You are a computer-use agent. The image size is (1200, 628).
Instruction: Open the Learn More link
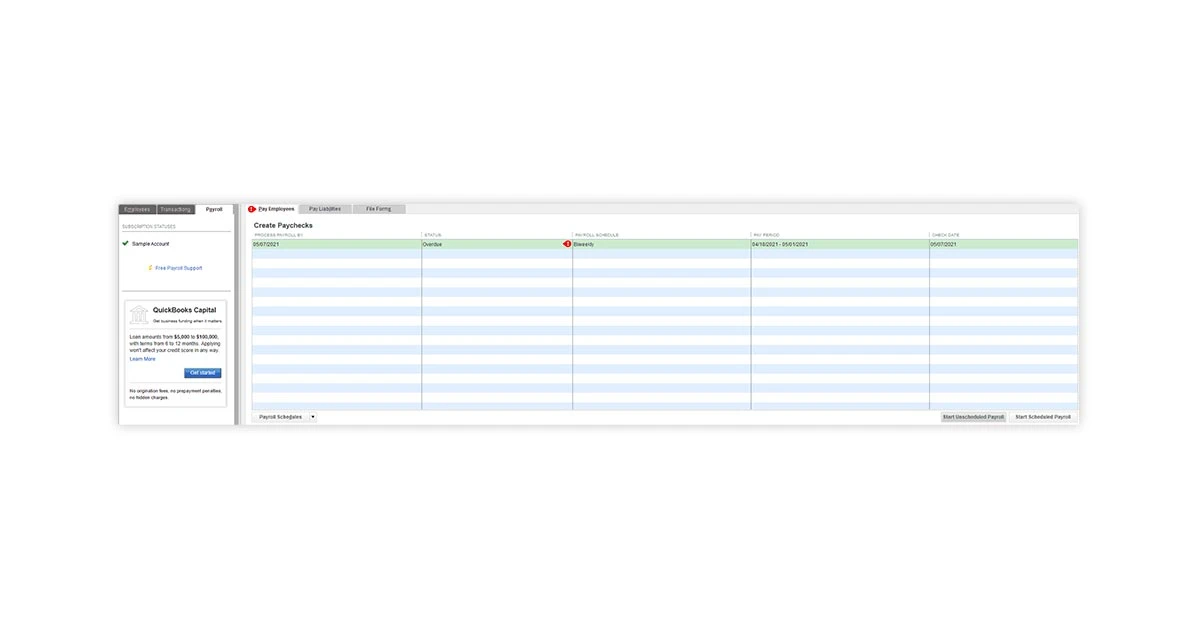point(141,358)
